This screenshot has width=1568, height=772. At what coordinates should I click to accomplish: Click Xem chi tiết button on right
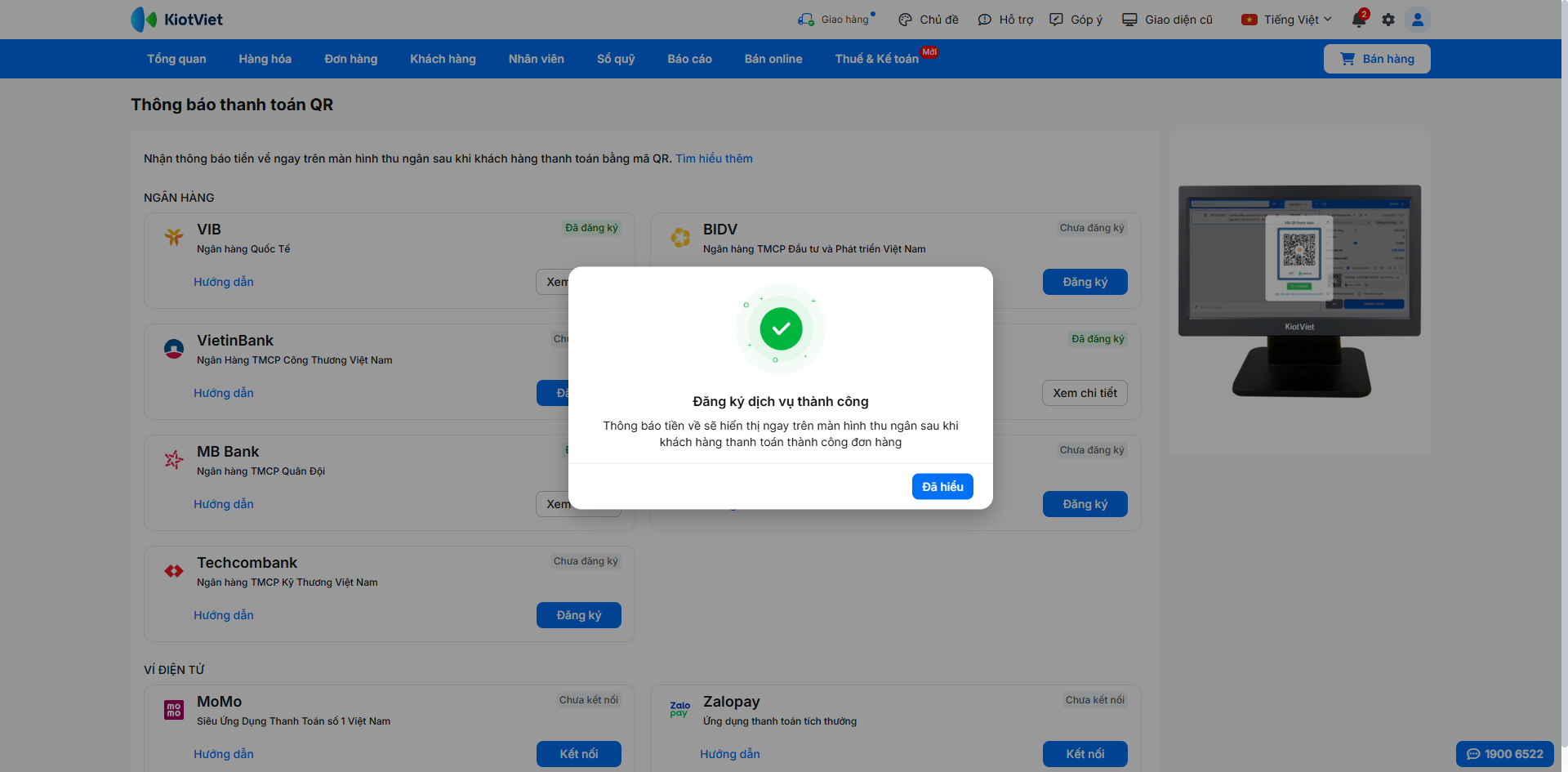tap(1085, 393)
